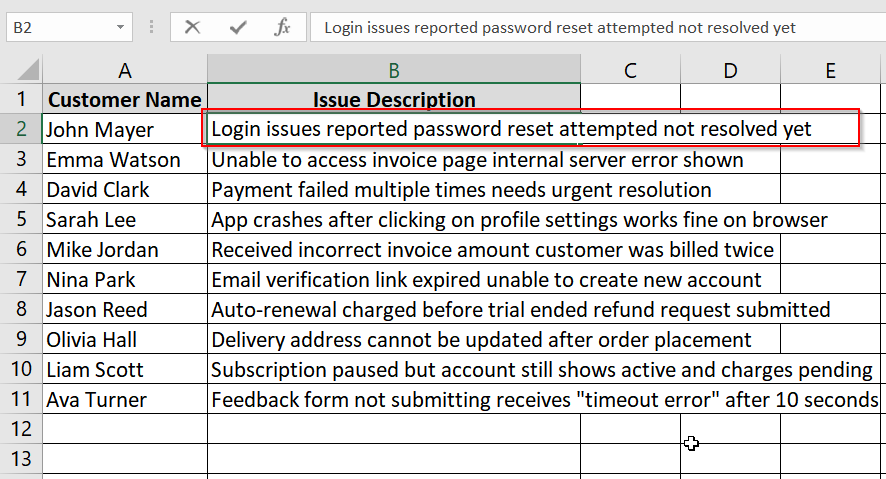886x479 pixels.
Task: Click the Customer Name header cell
Action: pos(125,99)
